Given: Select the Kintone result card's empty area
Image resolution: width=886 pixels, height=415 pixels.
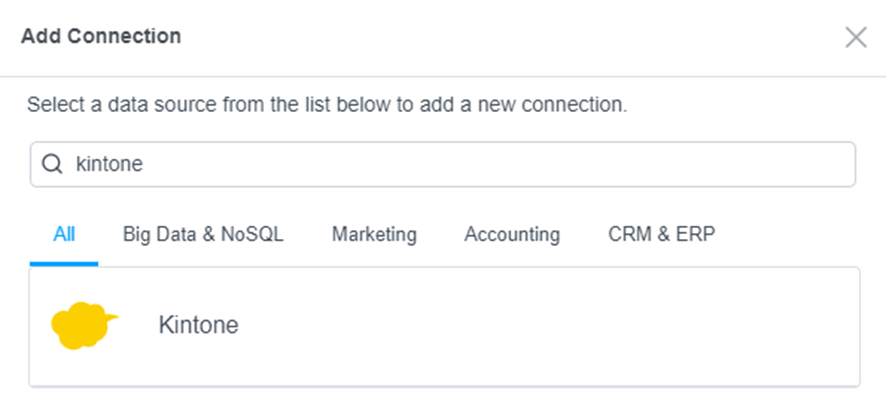Looking at the screenshot, I should (548, 327).
